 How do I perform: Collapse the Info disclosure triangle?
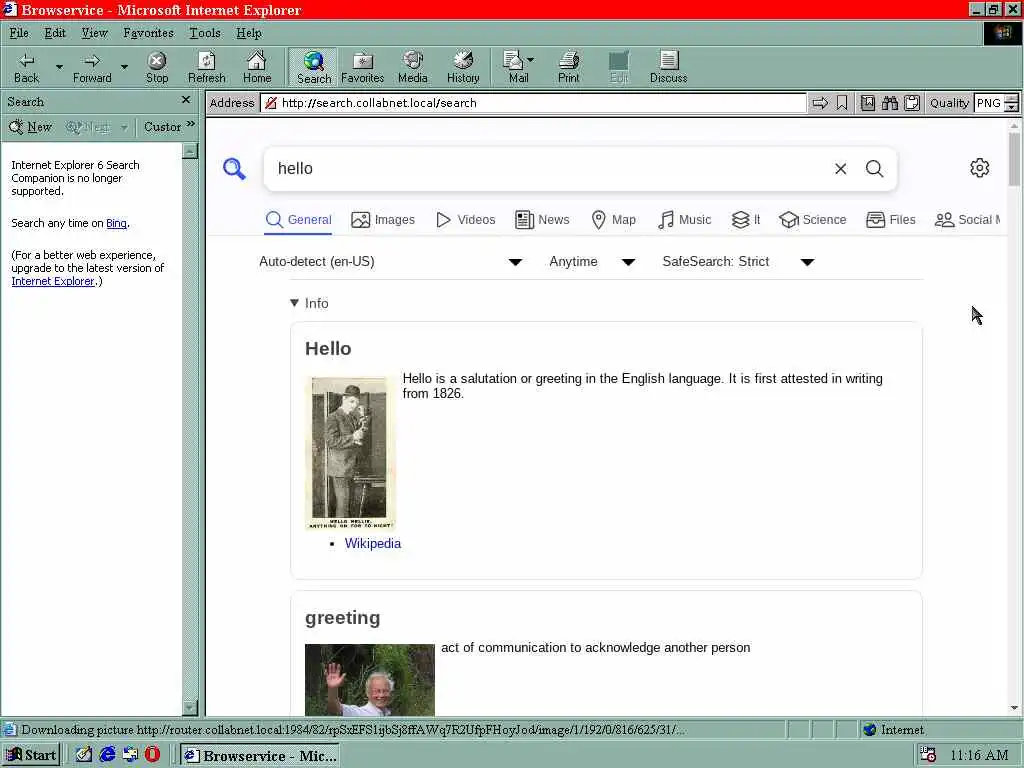pyautogui.click(x=295, y=303)
